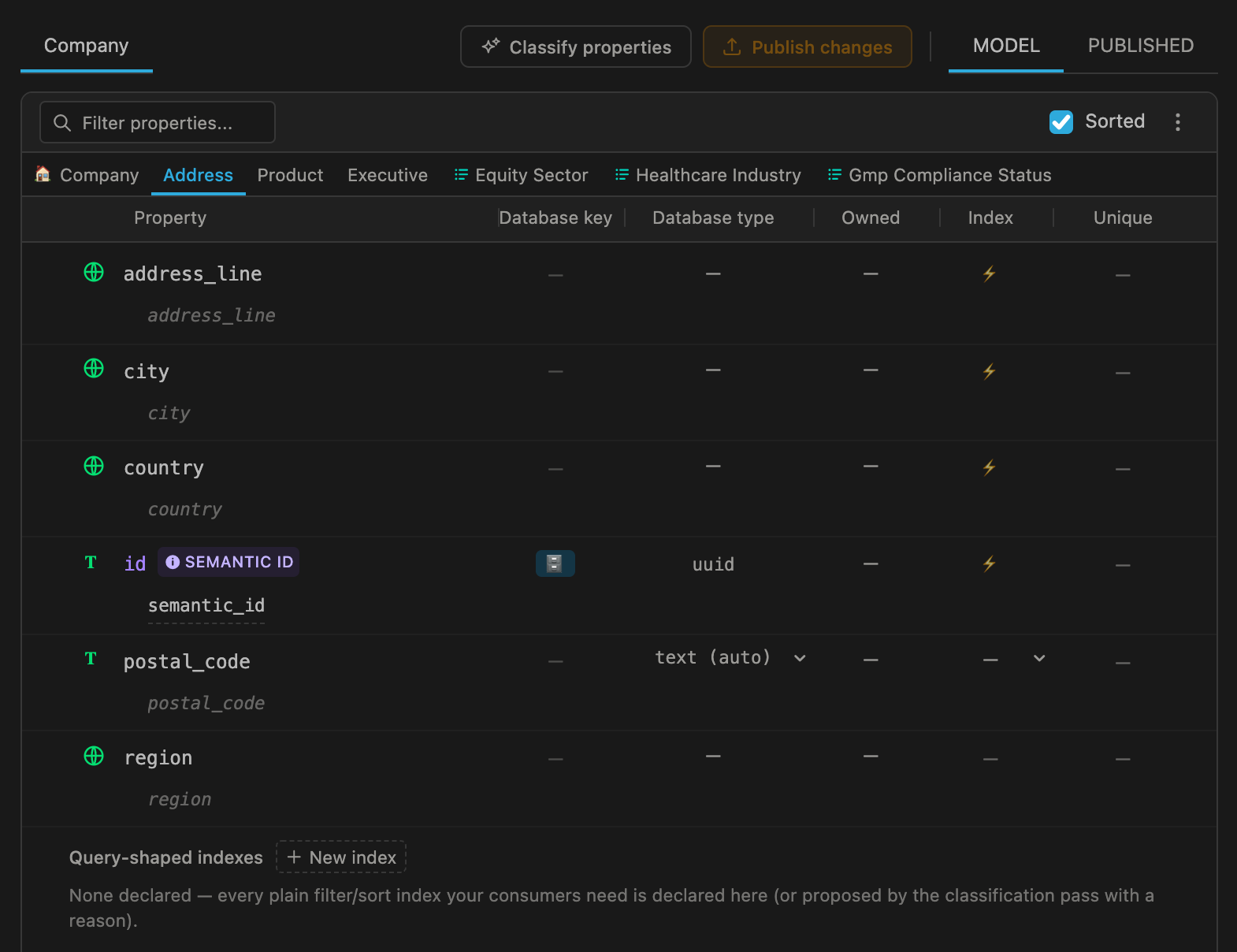Click the italic postal_code database name

pyautogui.click(x=206, y=703)
